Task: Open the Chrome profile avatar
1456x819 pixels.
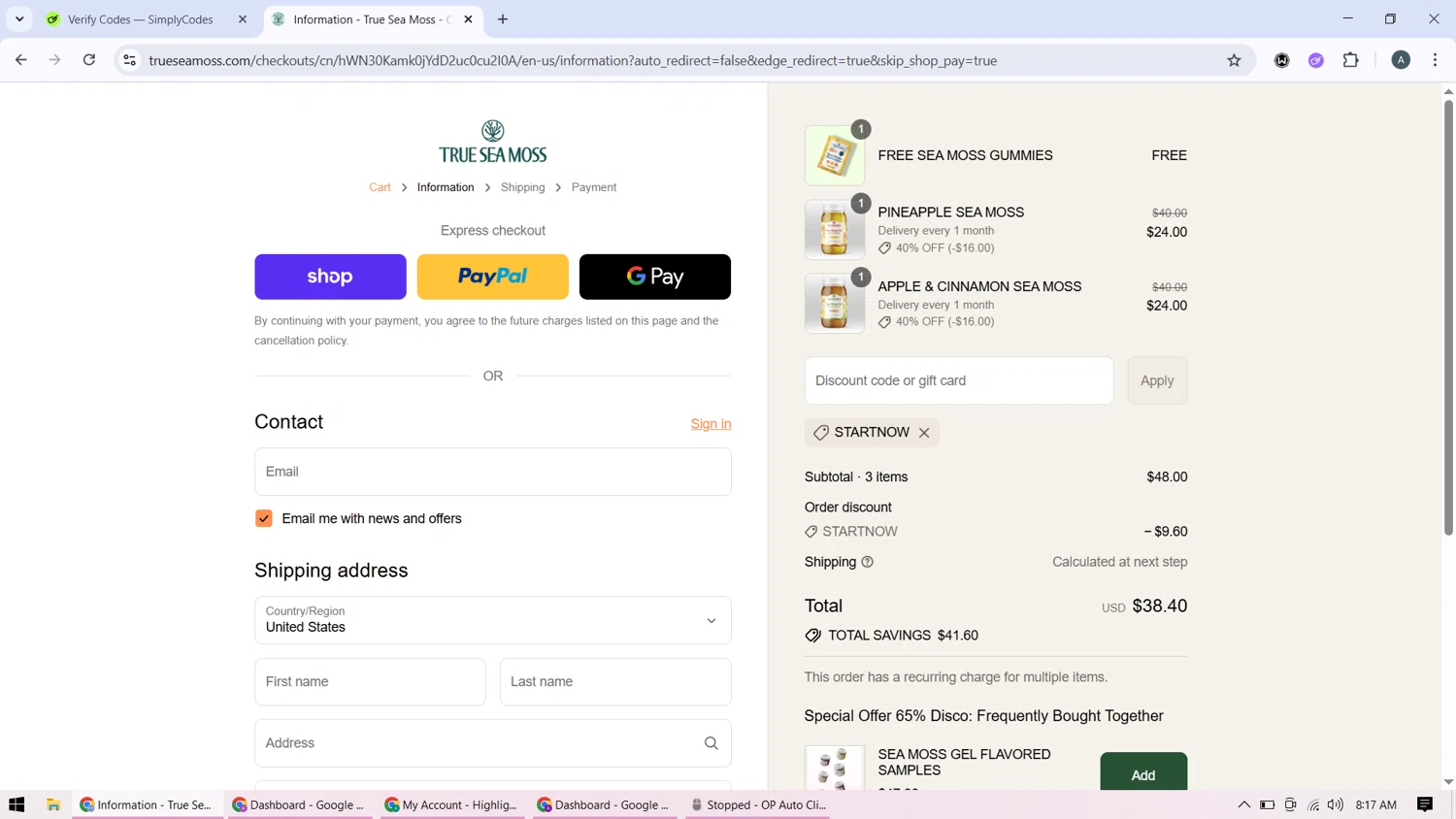Action: tap(1401, 60)
